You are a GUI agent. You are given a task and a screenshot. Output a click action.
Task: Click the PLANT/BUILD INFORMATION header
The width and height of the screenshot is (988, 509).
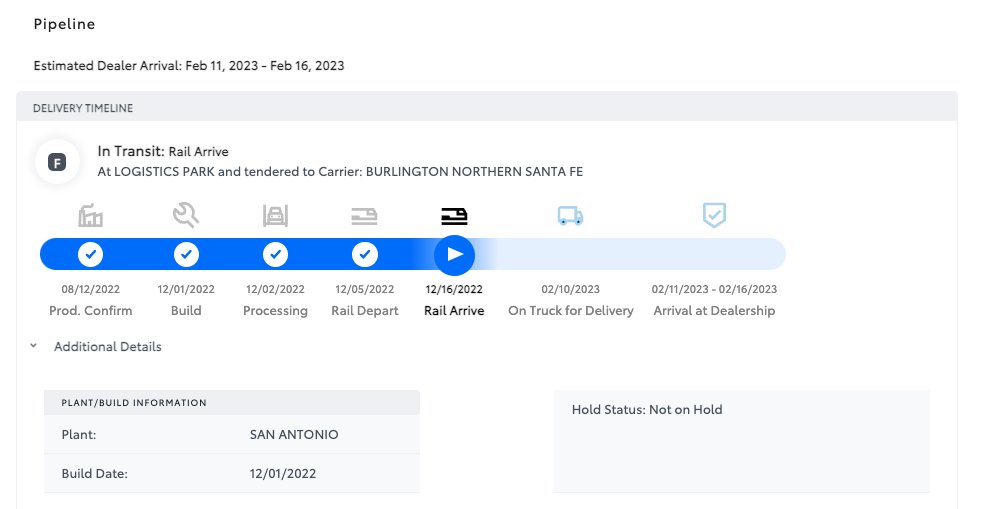[232, 403]
